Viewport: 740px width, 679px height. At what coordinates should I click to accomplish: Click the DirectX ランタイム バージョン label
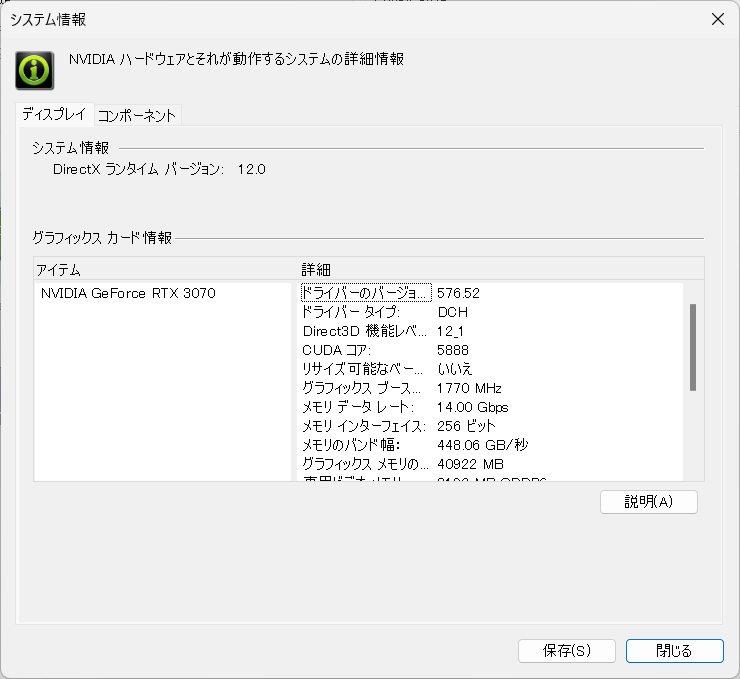pos(139,169)
